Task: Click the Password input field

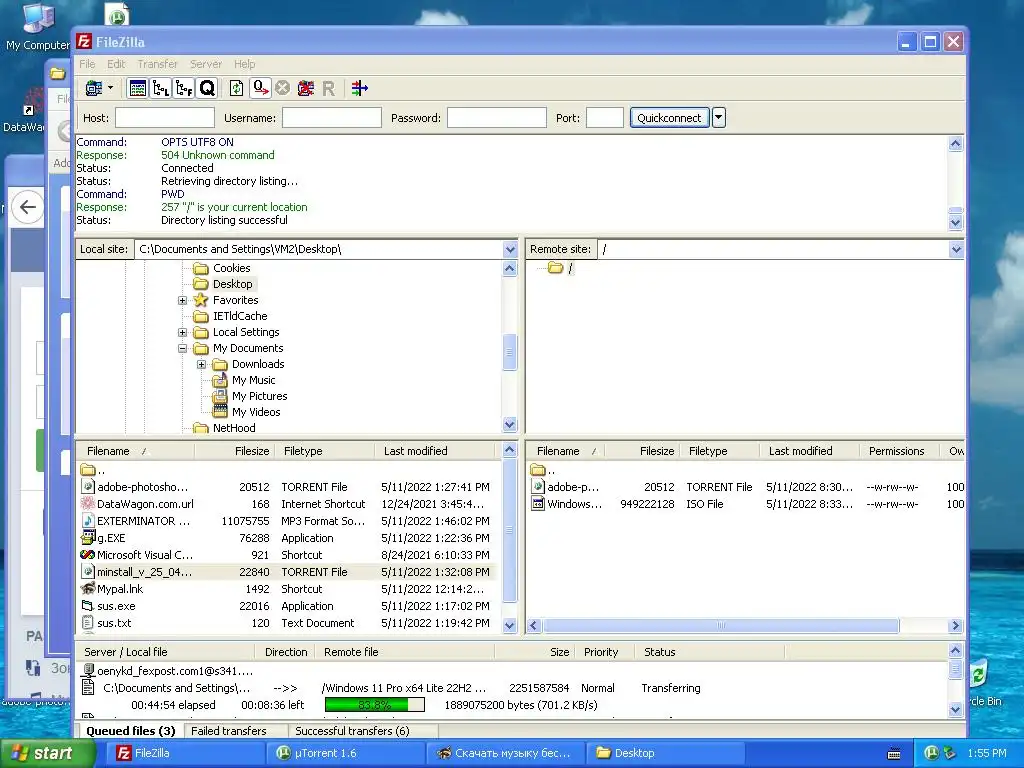Action: [496, 118]
